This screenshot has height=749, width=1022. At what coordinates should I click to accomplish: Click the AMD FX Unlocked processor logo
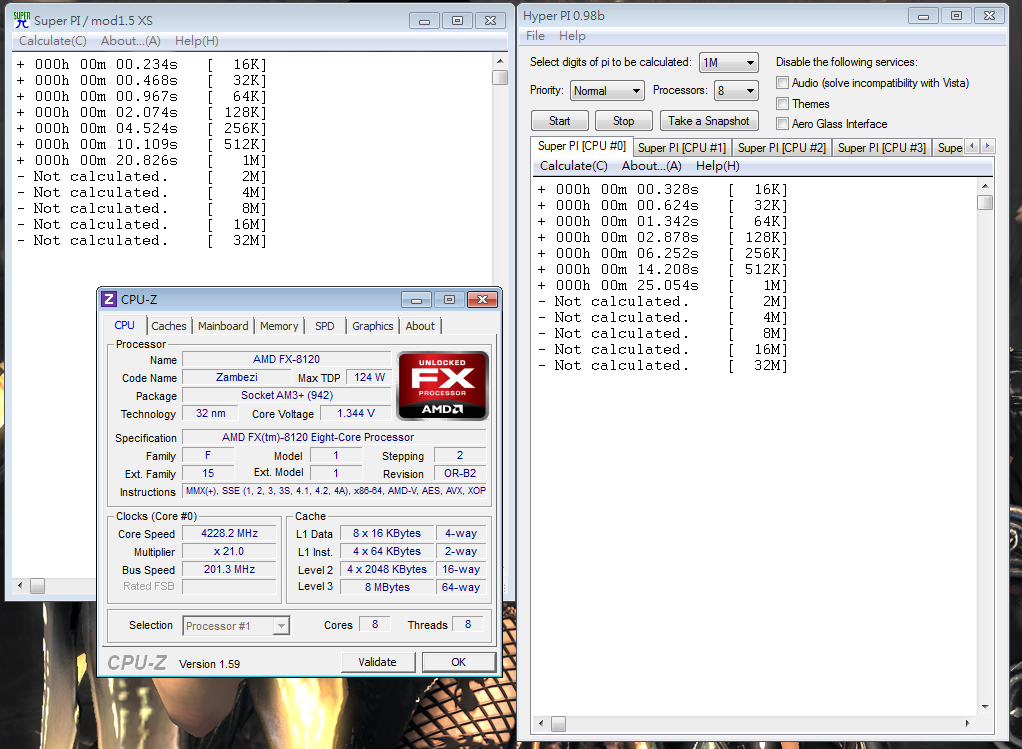pos(443,386)
